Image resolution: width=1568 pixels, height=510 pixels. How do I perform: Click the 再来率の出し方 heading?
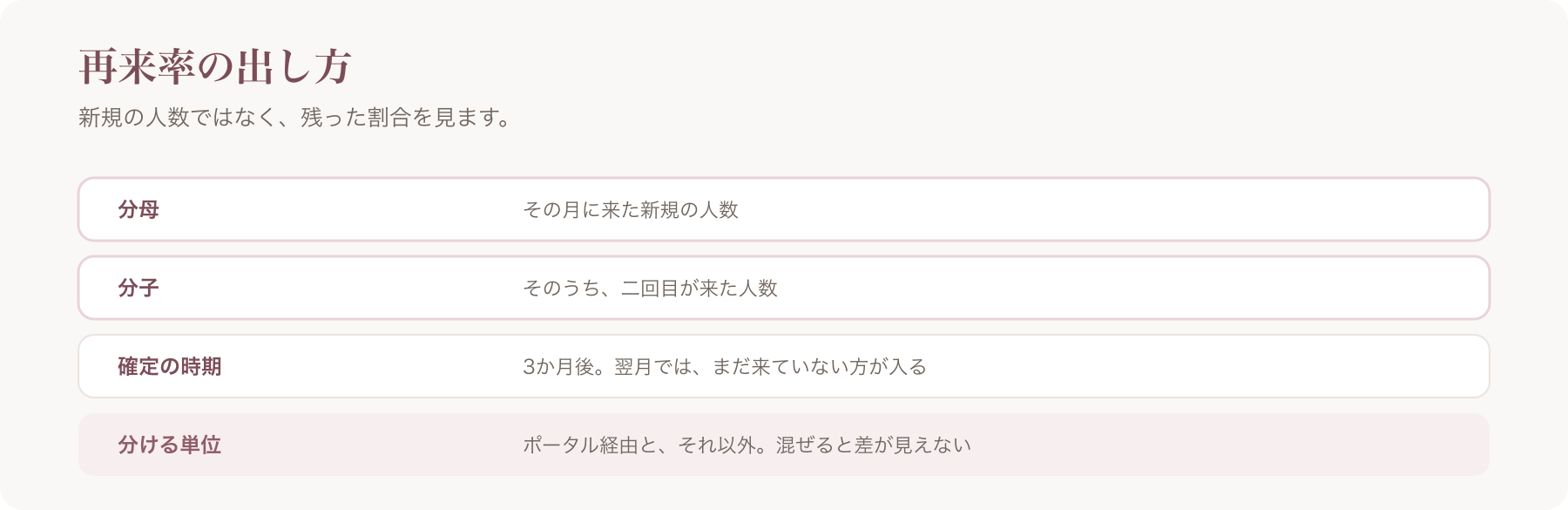tap(215, 67)
